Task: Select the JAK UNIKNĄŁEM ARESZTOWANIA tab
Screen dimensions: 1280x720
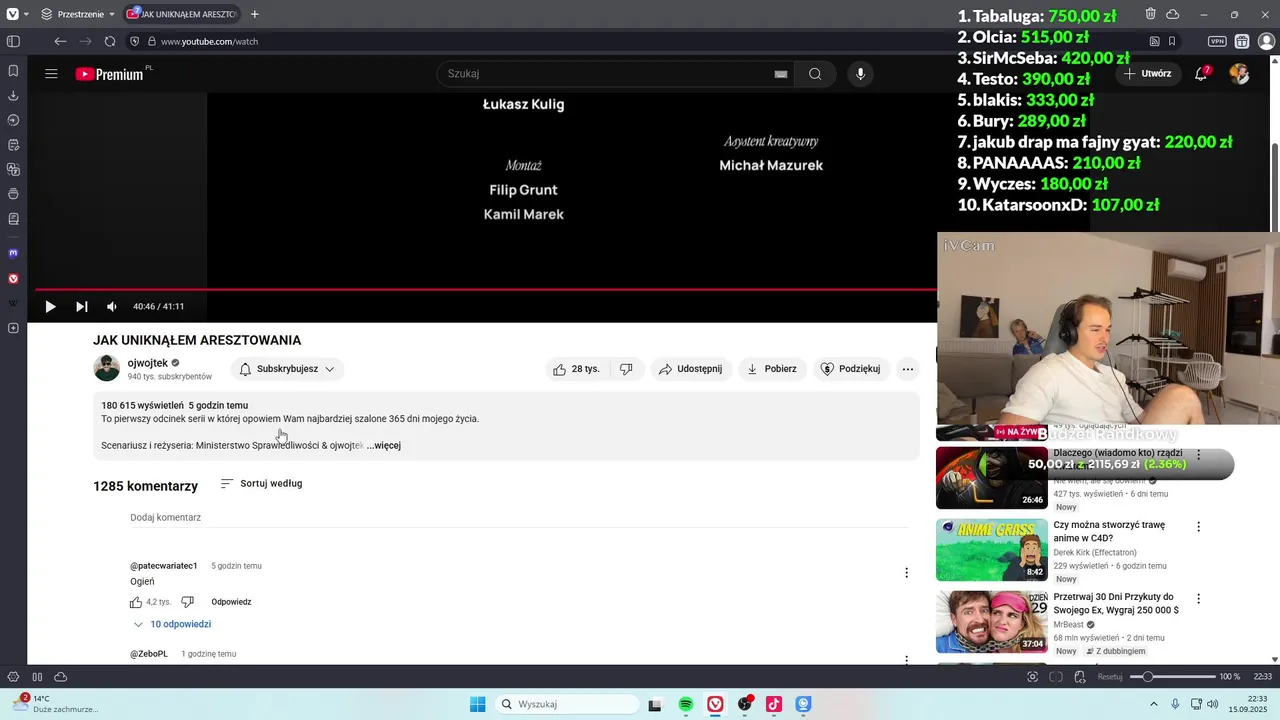Action: (182, 14)
